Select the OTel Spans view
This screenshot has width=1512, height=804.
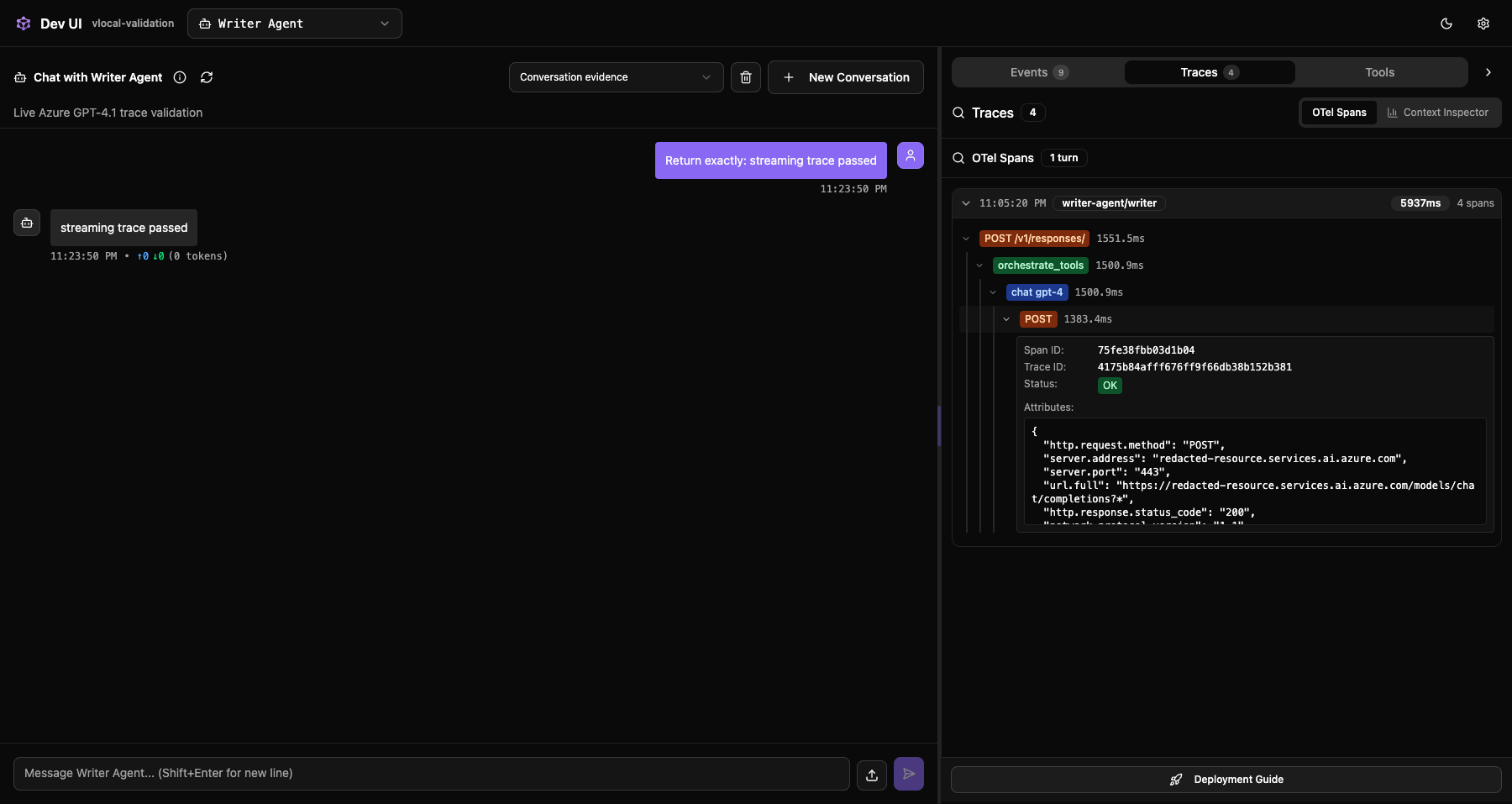[1339, 113]
